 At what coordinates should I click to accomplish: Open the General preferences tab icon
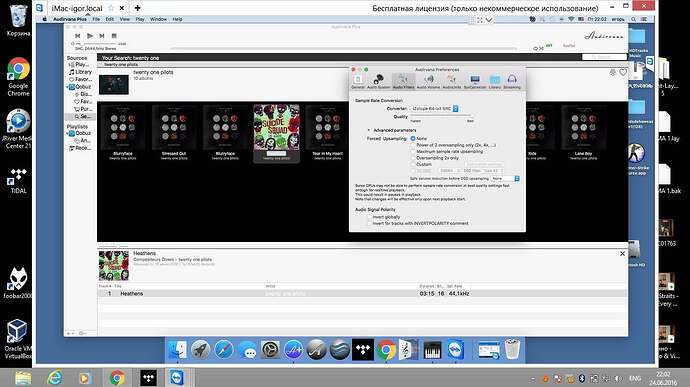pyautogui.click(x=358, y=81)
